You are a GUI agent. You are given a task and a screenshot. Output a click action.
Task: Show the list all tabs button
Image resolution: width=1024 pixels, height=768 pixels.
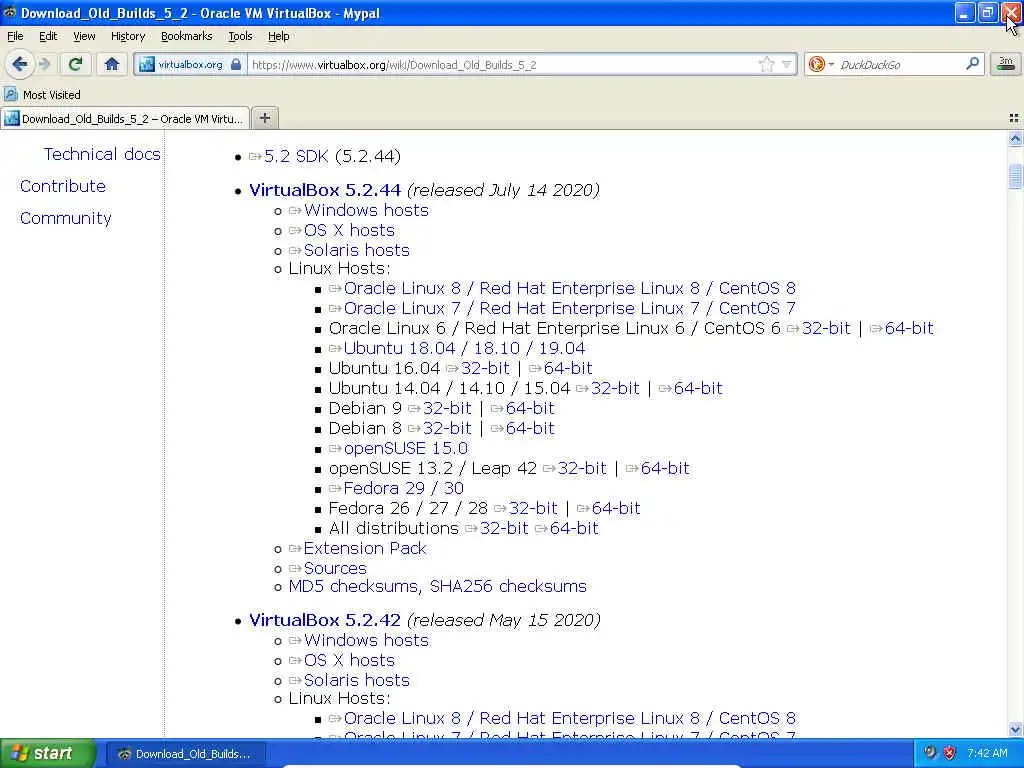point(1014,118)
